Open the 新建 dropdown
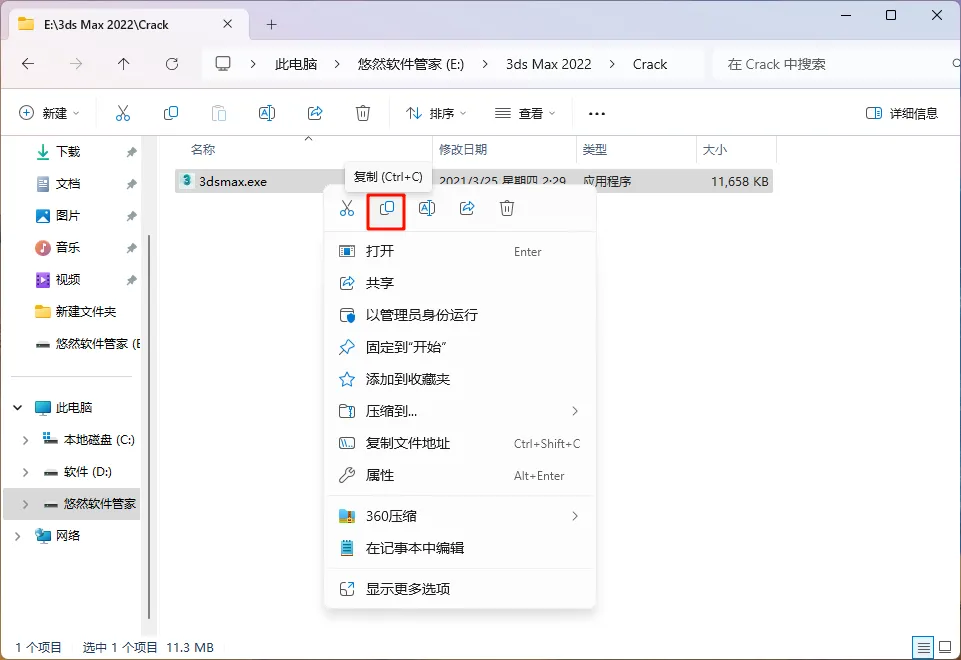The image size is (961, 660). tap(50, 113)
